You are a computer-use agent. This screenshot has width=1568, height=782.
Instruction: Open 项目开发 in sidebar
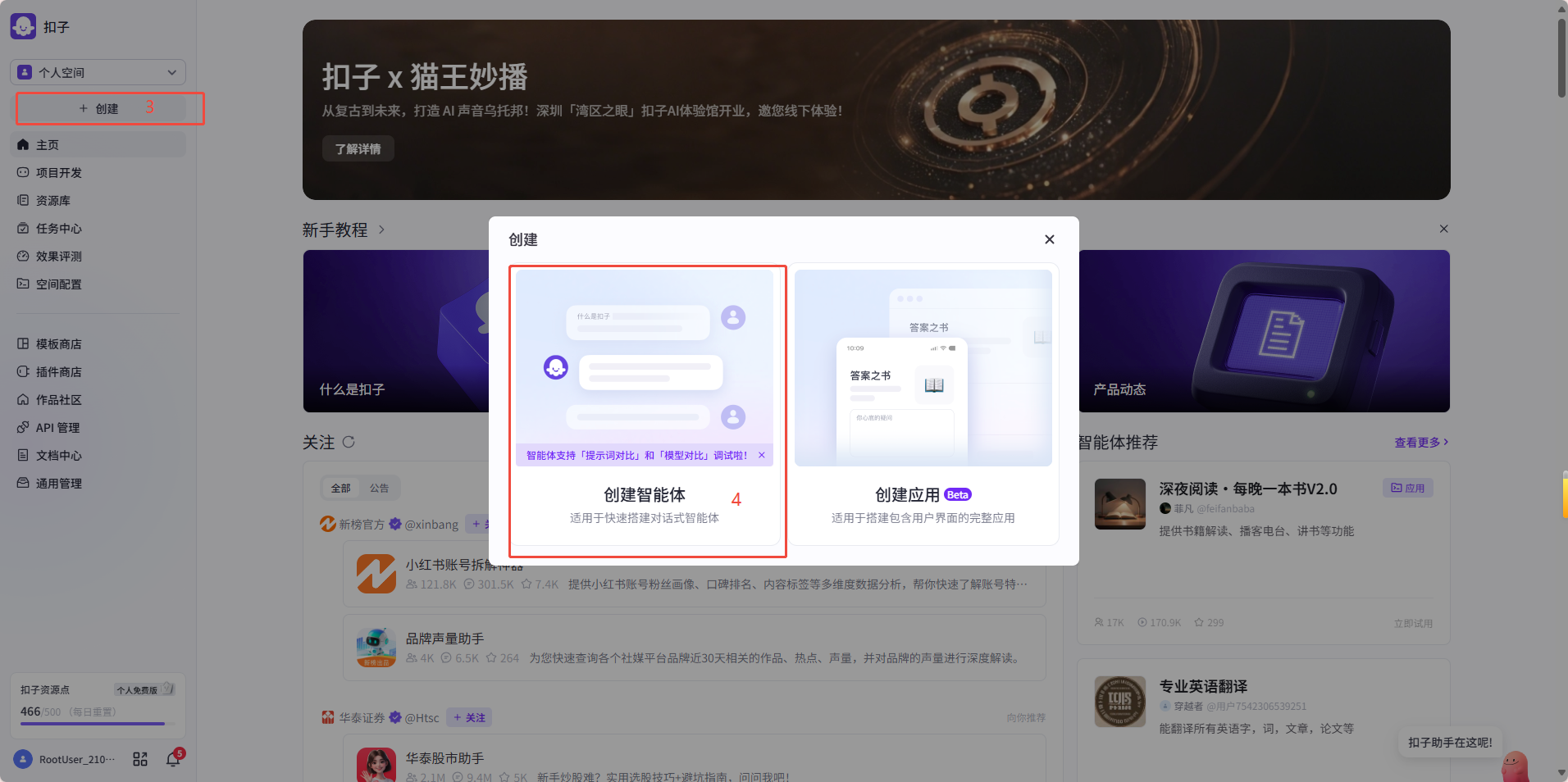coord(98,172)
